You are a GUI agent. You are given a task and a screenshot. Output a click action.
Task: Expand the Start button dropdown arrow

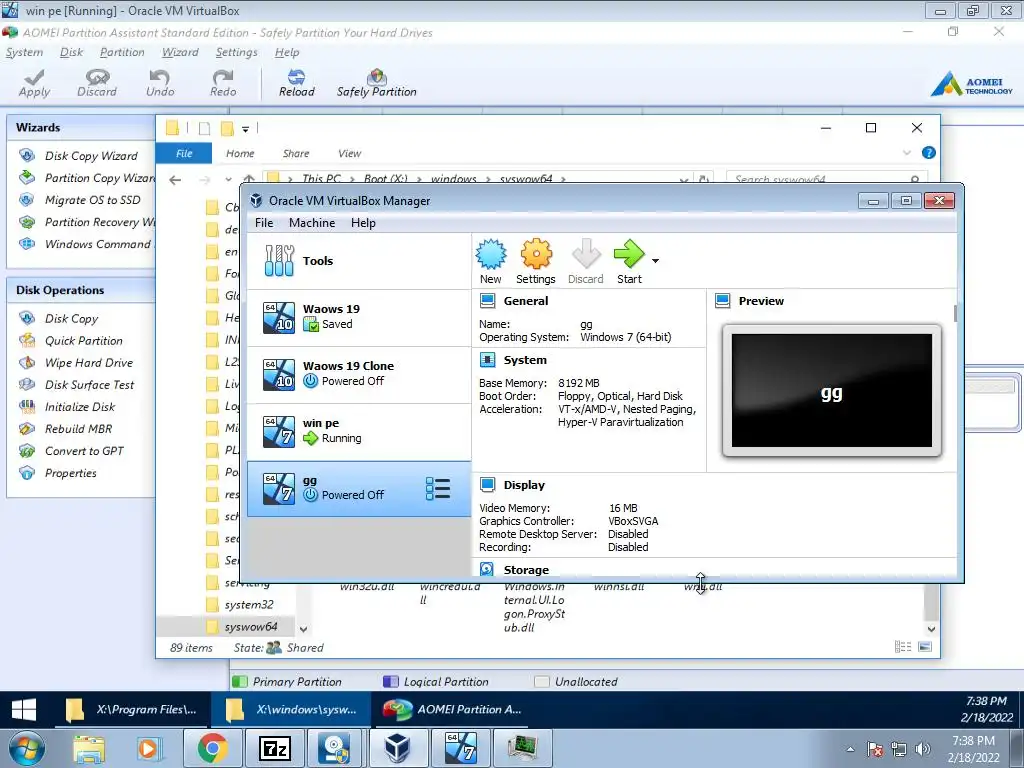655,261
